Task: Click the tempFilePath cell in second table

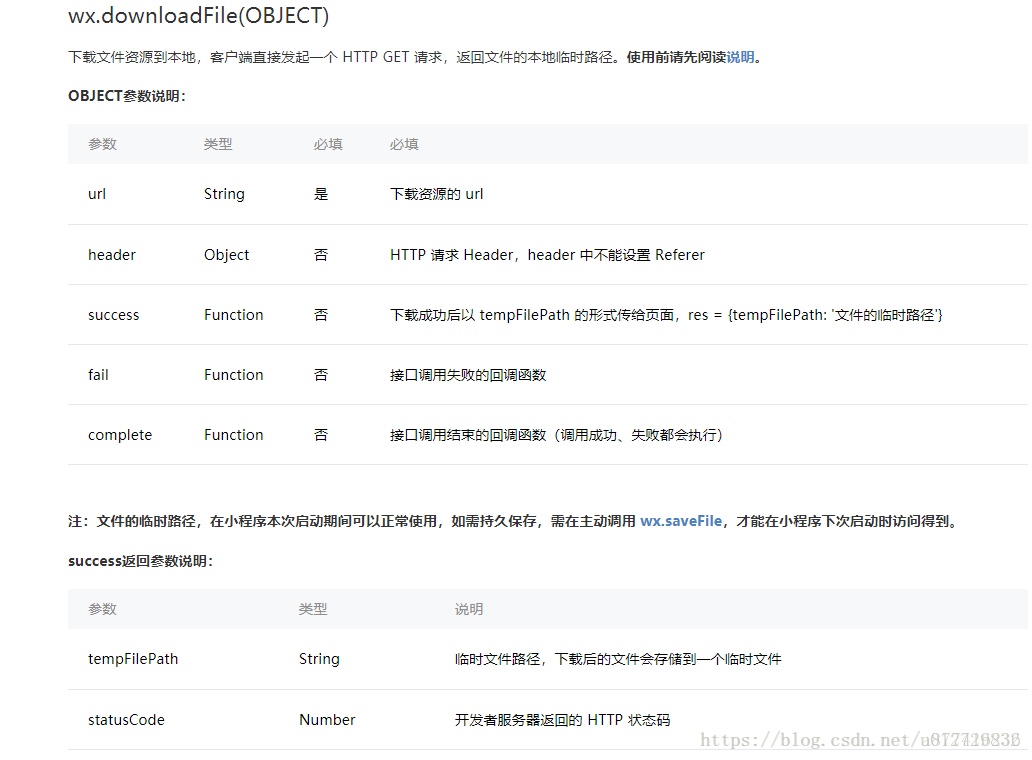Action: pos(133,659)
